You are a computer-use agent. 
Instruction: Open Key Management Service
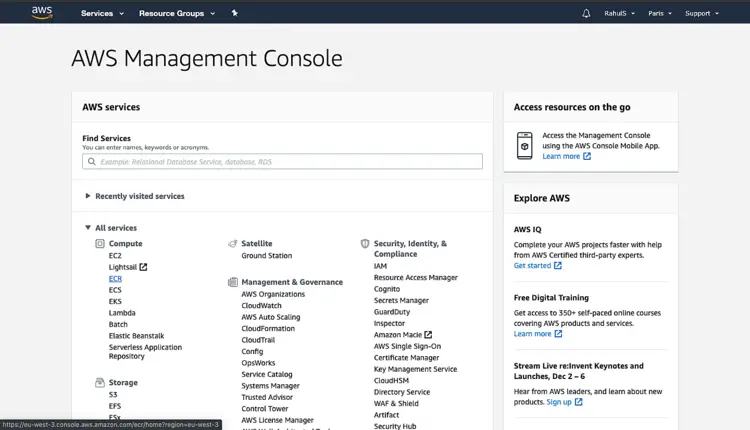(x=416, y=369)
